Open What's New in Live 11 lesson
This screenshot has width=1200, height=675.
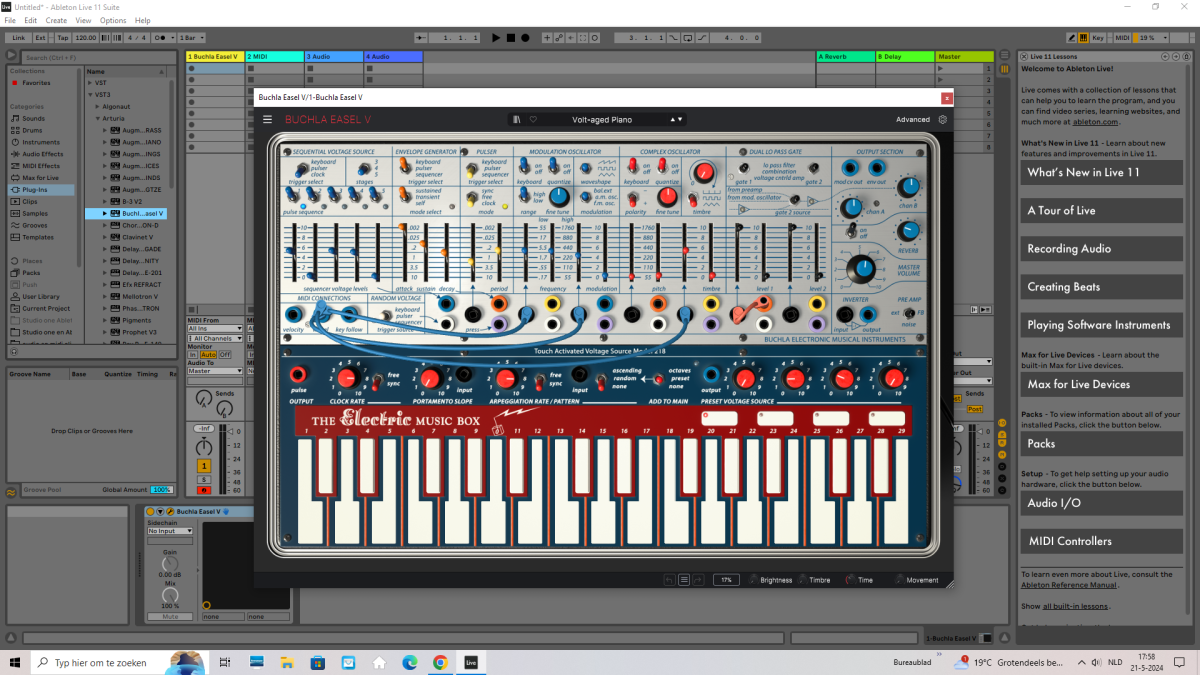[x=1099, y=172]
